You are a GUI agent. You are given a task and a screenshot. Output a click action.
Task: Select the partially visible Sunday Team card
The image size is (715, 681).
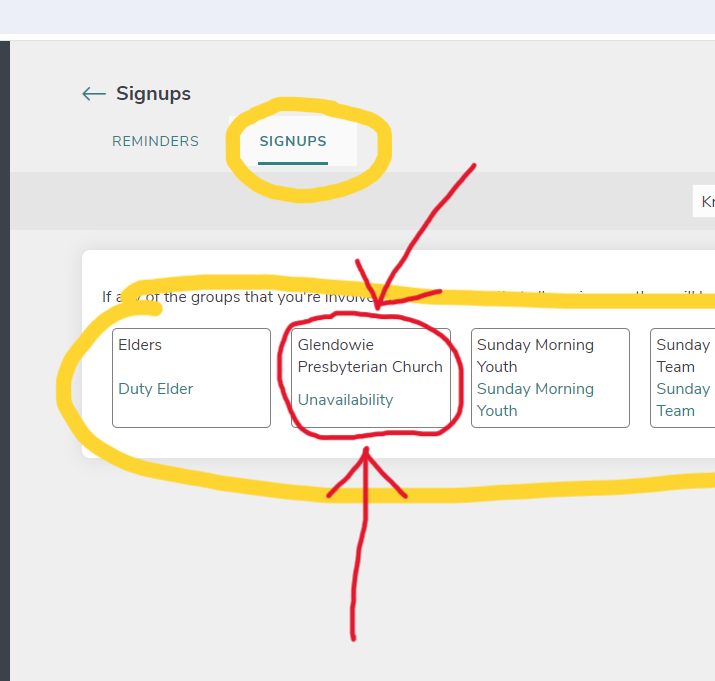pyautogui.click(x=684, y=421)
